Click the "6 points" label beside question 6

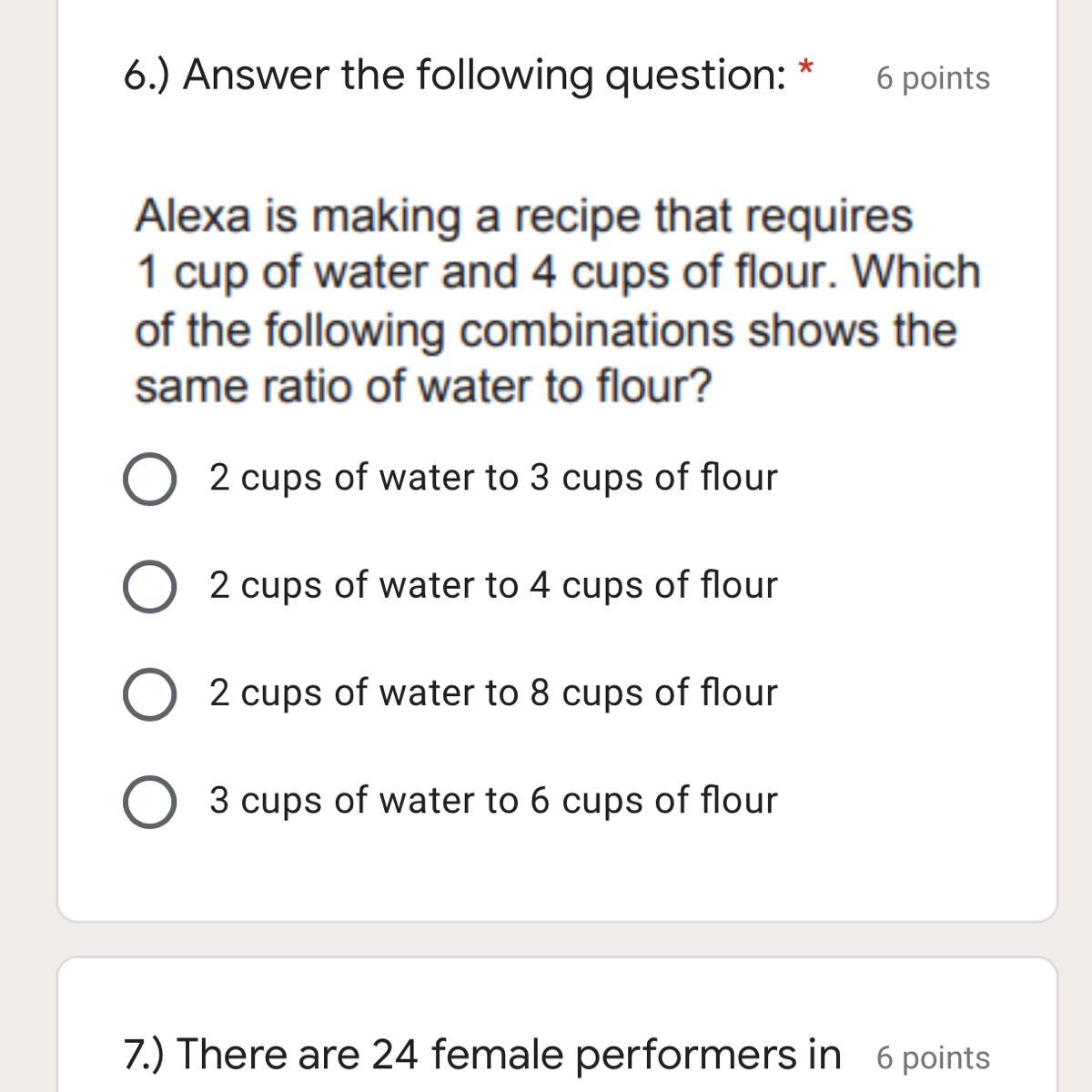coord(933,79)
